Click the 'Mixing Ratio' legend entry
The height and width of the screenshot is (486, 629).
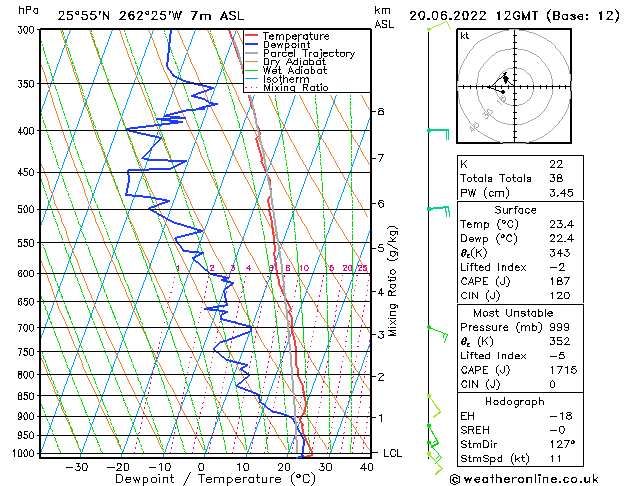pos(296,88)
